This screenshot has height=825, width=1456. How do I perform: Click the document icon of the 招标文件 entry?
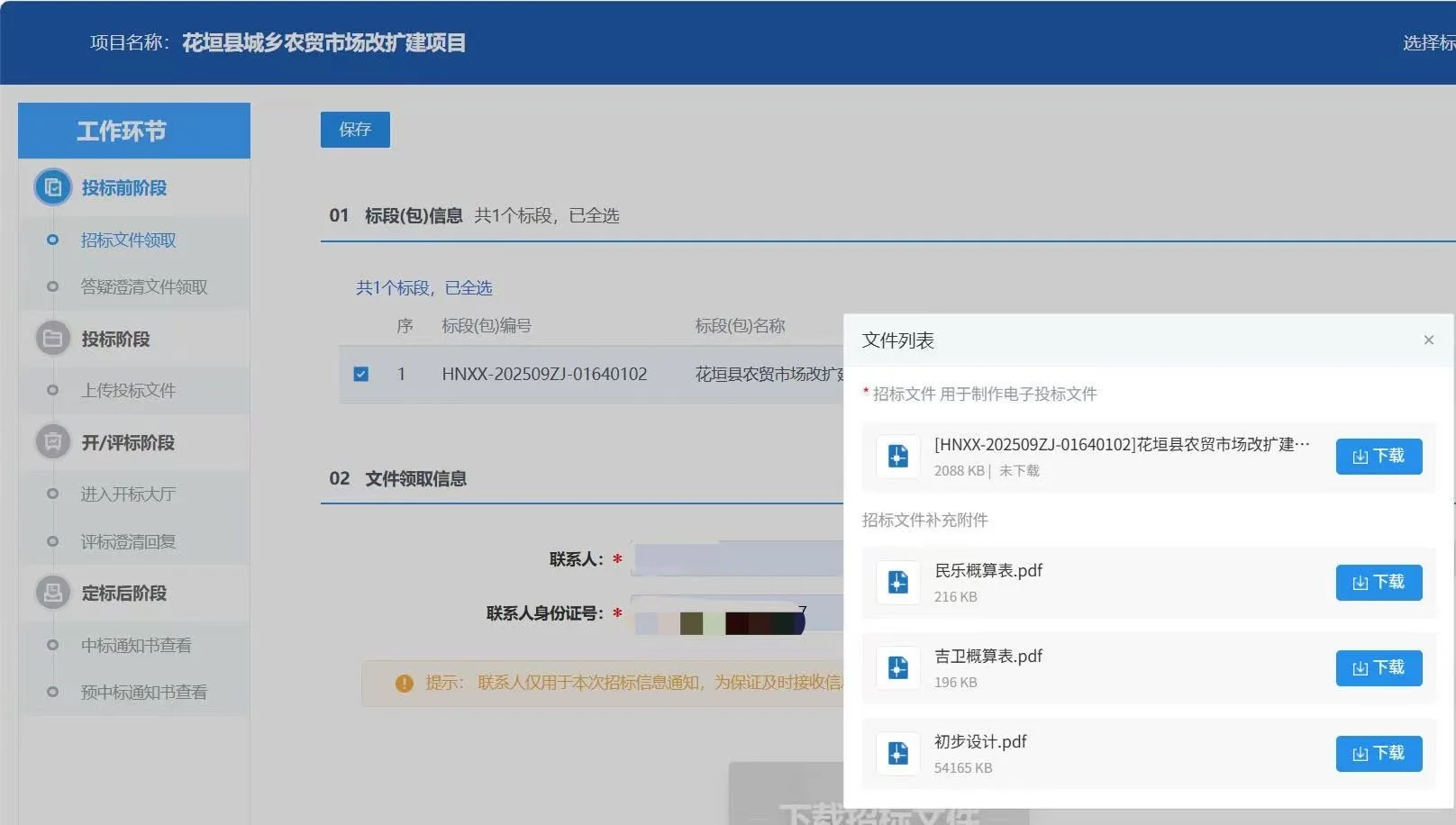click(x=897, y=456)
